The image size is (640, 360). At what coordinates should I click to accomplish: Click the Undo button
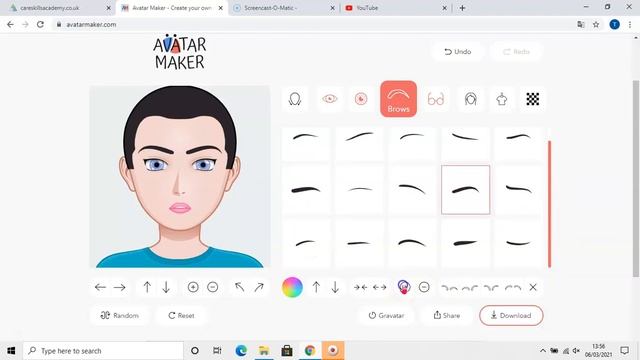pos(458,52)
